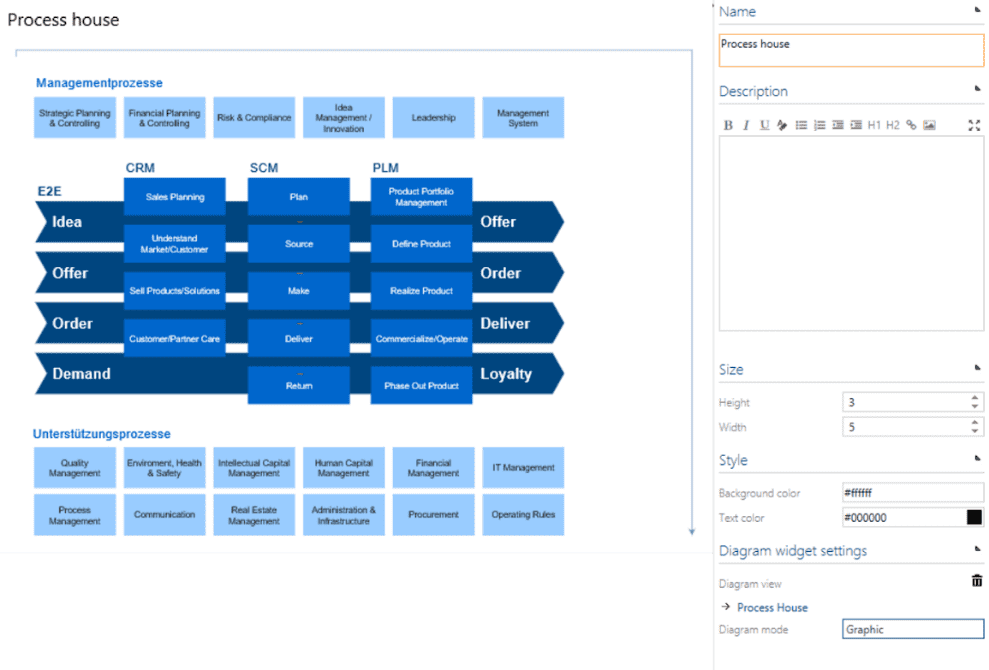The width and height of the screenshot is (989, 670).
Task: Open the Commercialize/Operate process
Action: pyautogui.click(x=421, y=338)
